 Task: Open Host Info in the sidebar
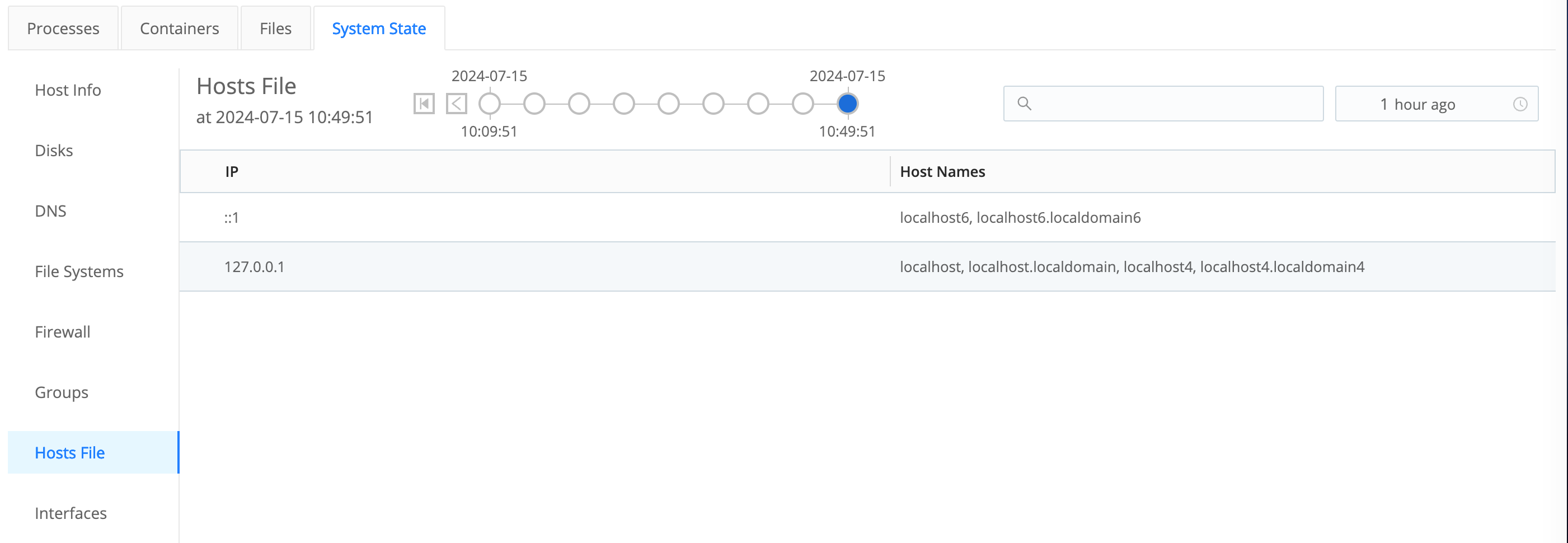click(x=68, y=90)
